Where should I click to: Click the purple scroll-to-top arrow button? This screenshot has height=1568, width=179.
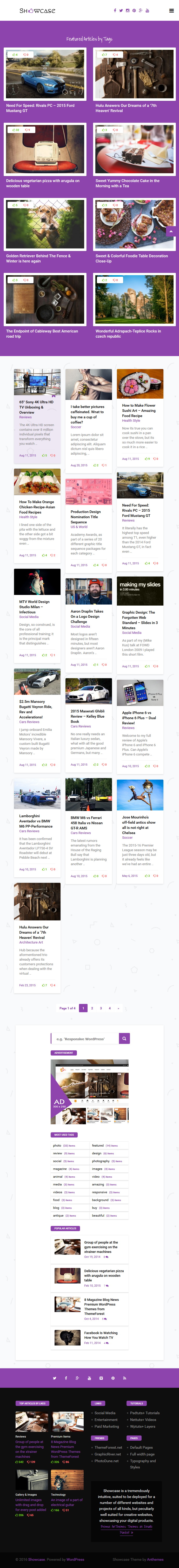[171, 232]
